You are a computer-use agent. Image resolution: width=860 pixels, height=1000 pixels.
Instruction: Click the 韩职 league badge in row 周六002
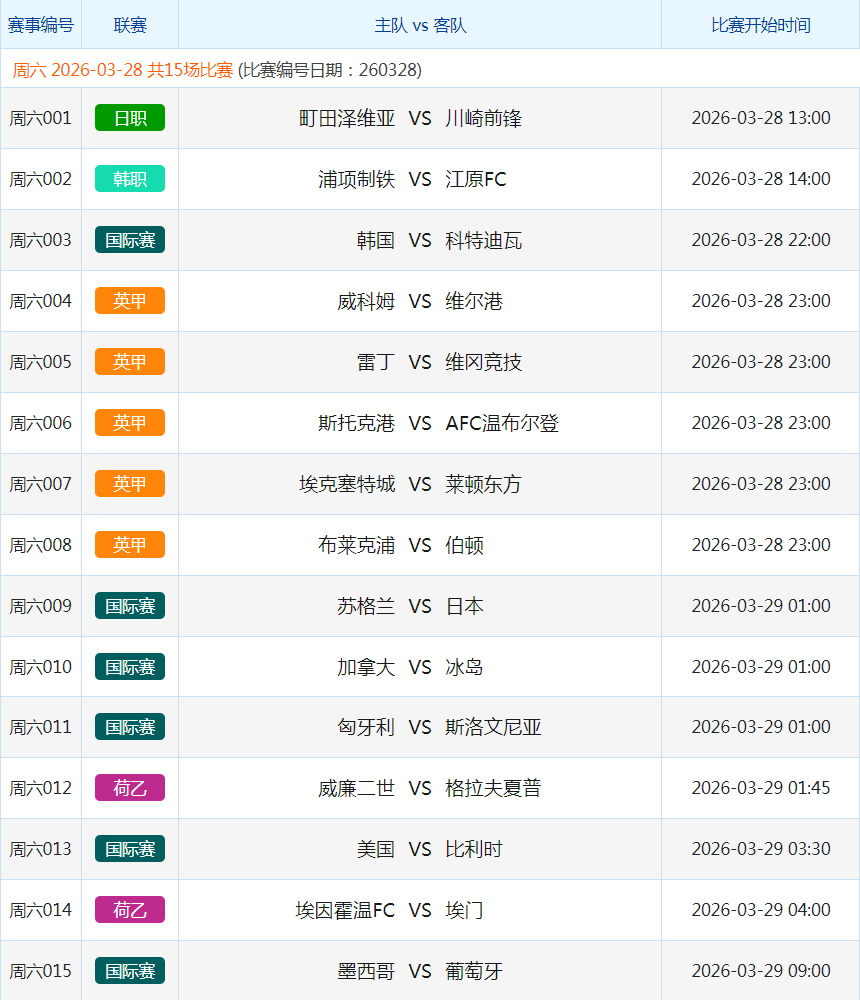(130, 179)
